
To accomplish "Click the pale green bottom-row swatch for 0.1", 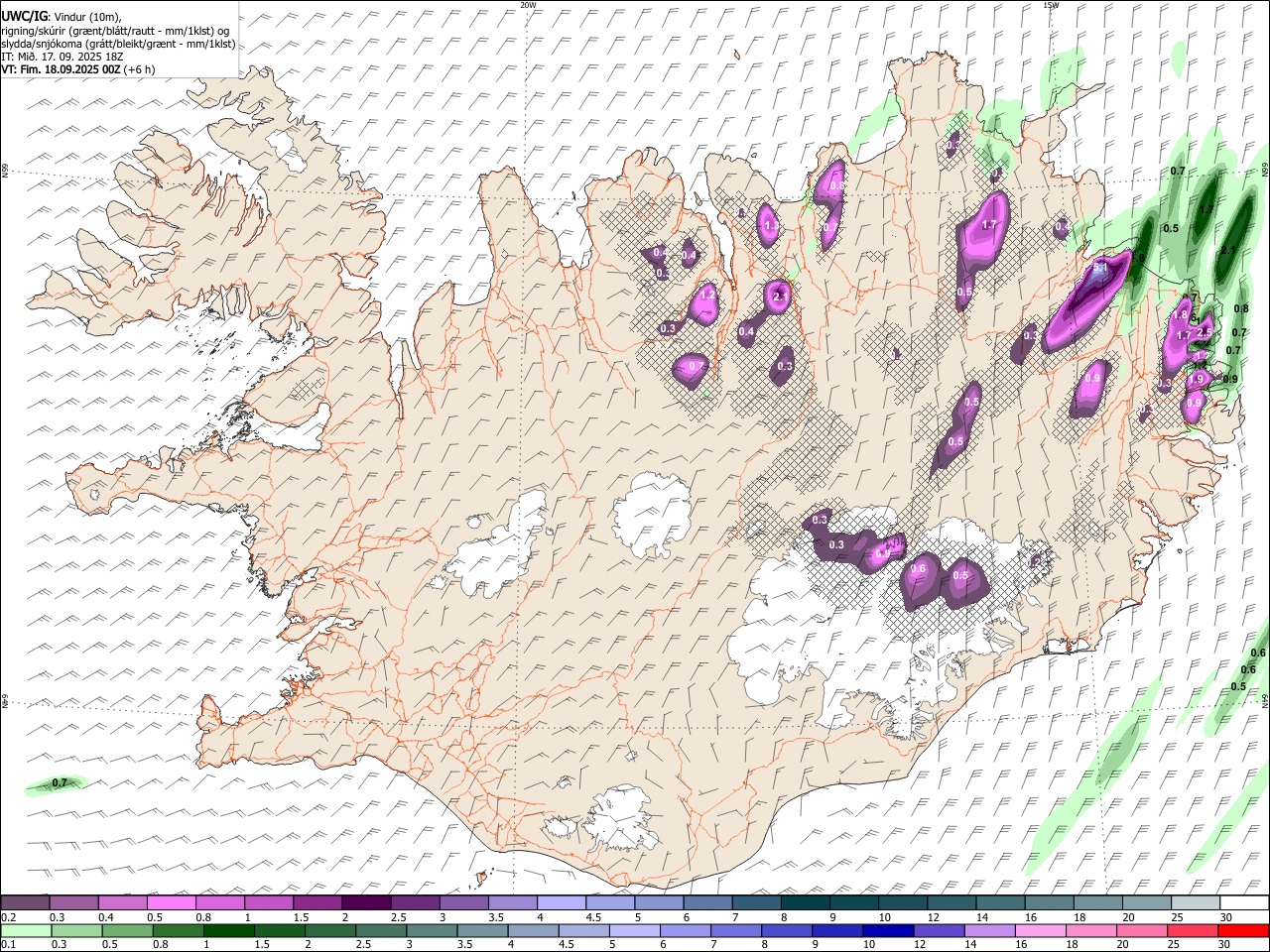I will pyautogui.click(x=26, y=930).
